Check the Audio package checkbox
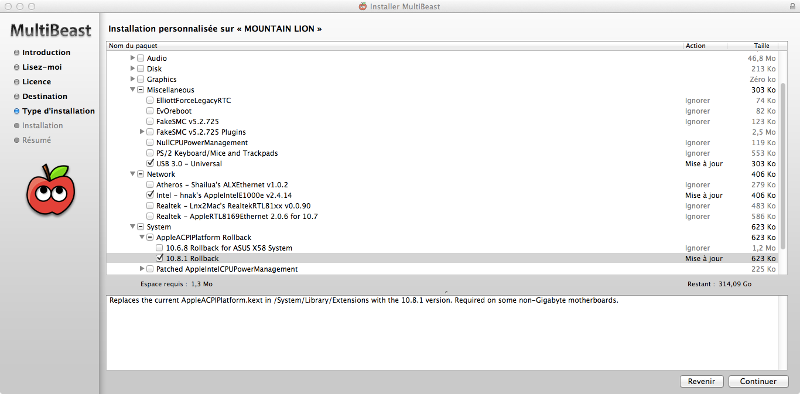Screen dimensions: 800x394 click(x=140, y=58)
